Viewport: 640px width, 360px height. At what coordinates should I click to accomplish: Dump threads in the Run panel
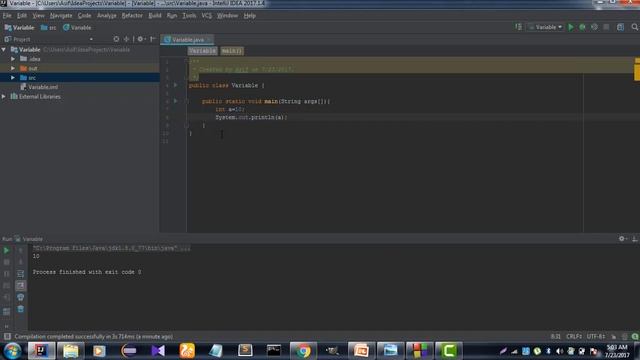click(x=7, y=286)
